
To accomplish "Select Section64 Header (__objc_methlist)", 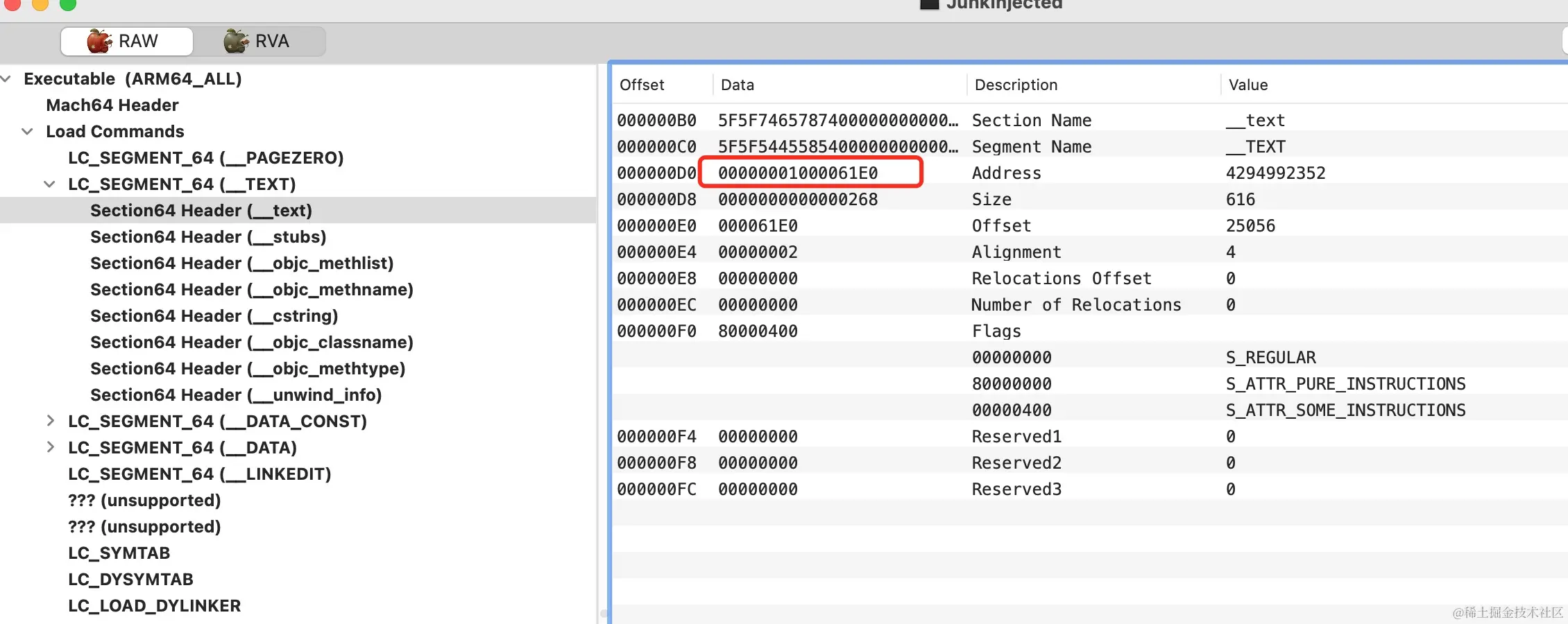I will click(242, 263).
